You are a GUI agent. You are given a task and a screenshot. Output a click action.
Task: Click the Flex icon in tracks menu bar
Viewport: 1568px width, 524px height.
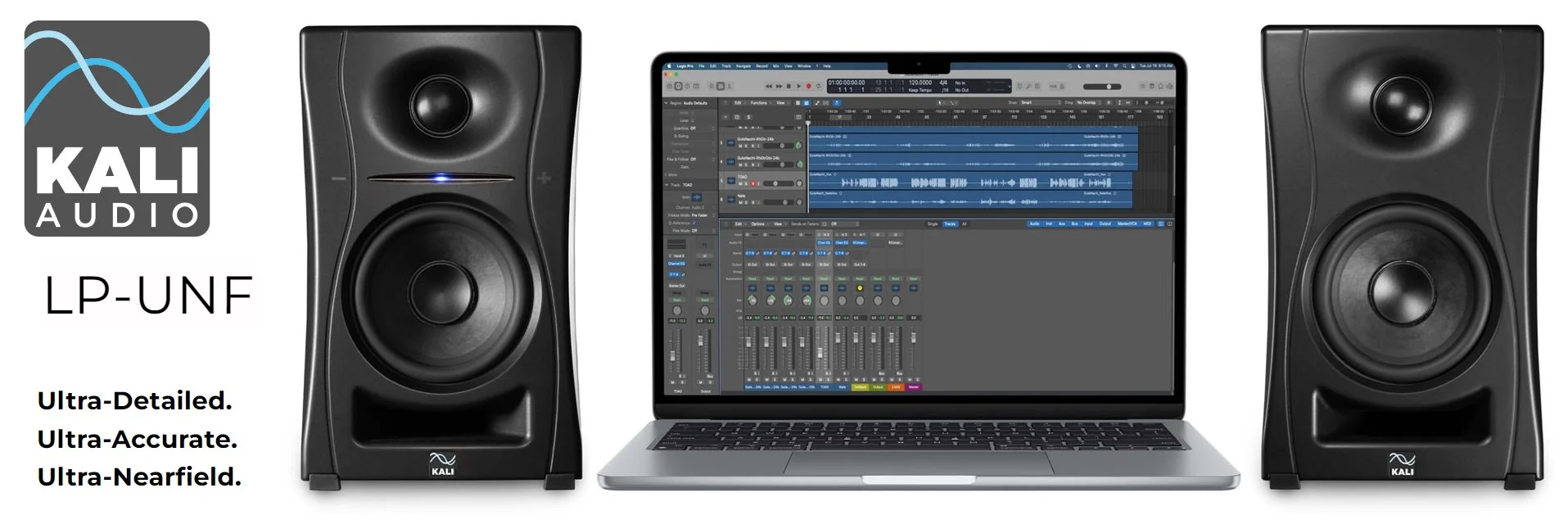point(825,103)
